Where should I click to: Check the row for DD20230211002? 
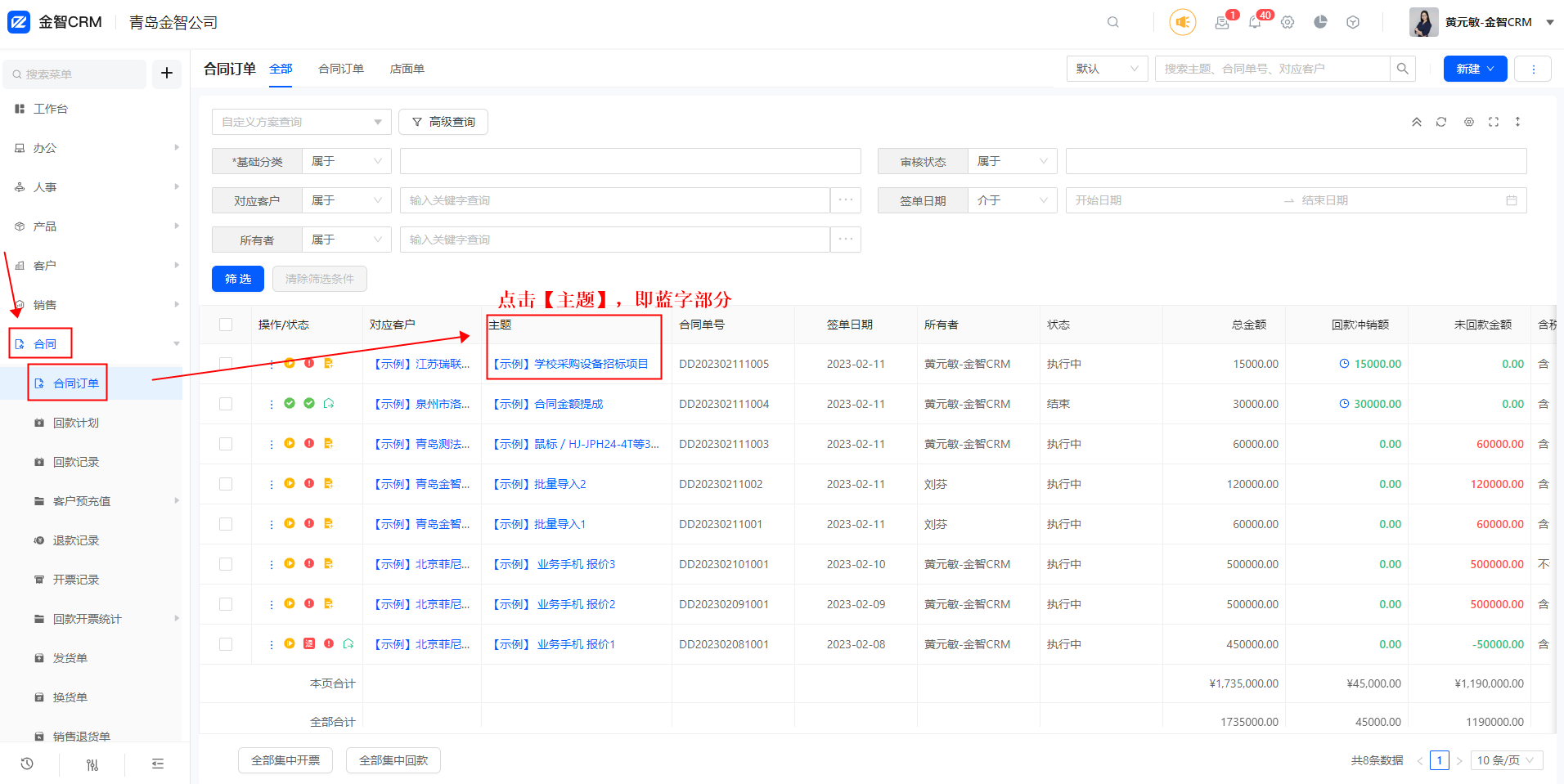coord(226,484)
